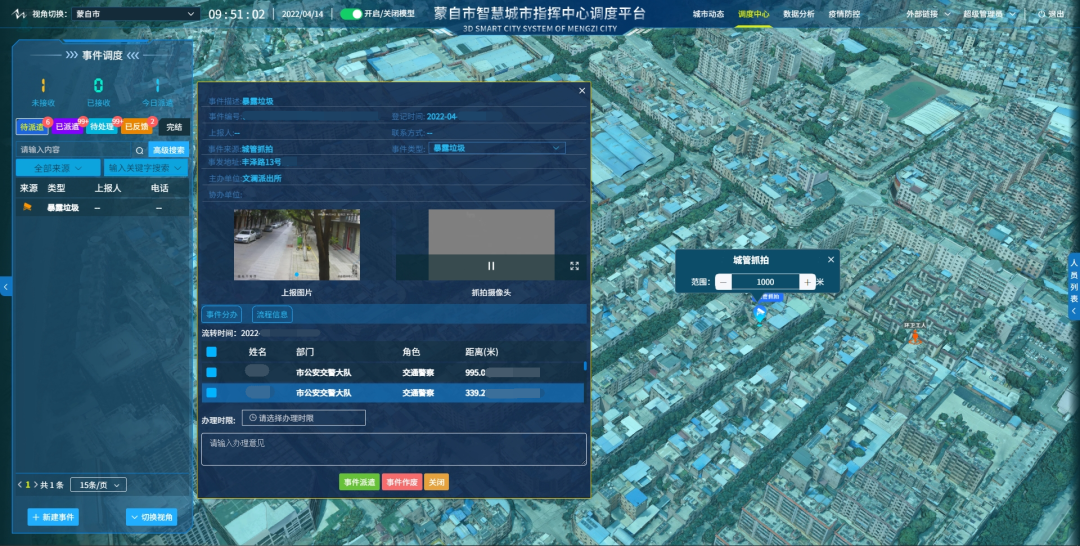Click the search magnifier icon in 事件调度 panel
Screen dimensions: 1080x546
[140, 150]
